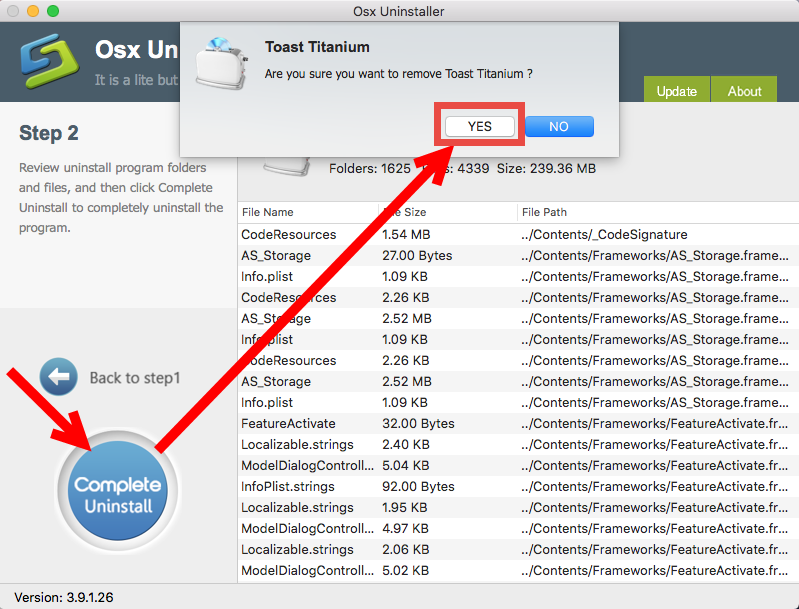Select the ModelDialogControll row sized 4.97 KB
This screenshot has height=609, width=799.
coord(518,528)
